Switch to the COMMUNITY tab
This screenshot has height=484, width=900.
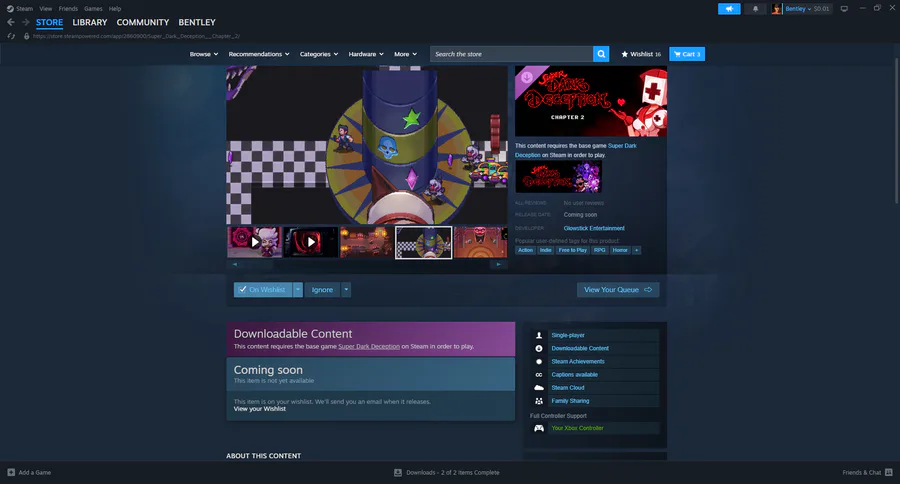click(x=142, y=22)
